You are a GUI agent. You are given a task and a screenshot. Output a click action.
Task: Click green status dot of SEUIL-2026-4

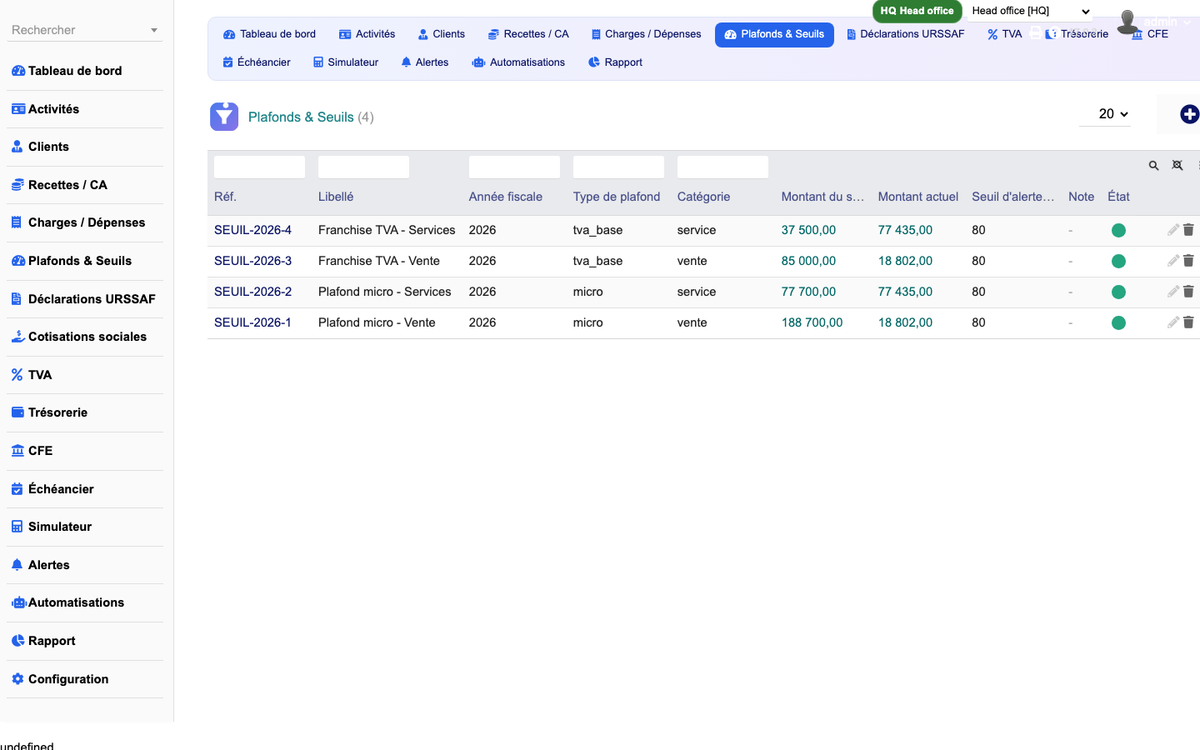coord(1118,230)
